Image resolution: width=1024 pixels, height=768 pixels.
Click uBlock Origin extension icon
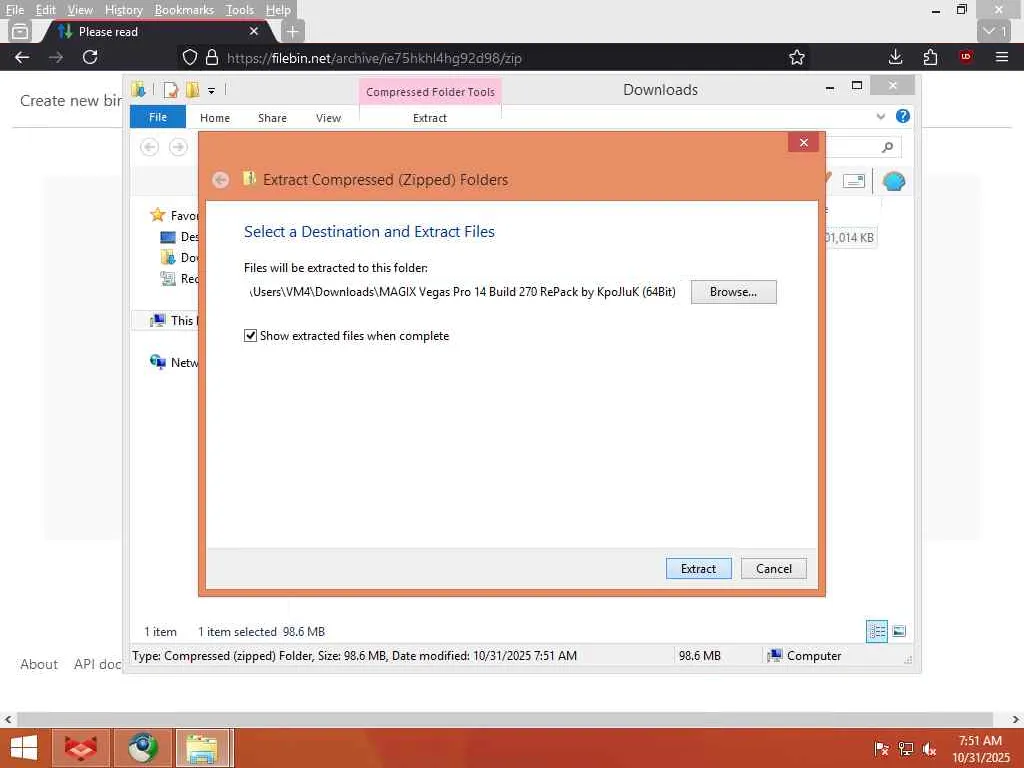click(x=966, y=57)
